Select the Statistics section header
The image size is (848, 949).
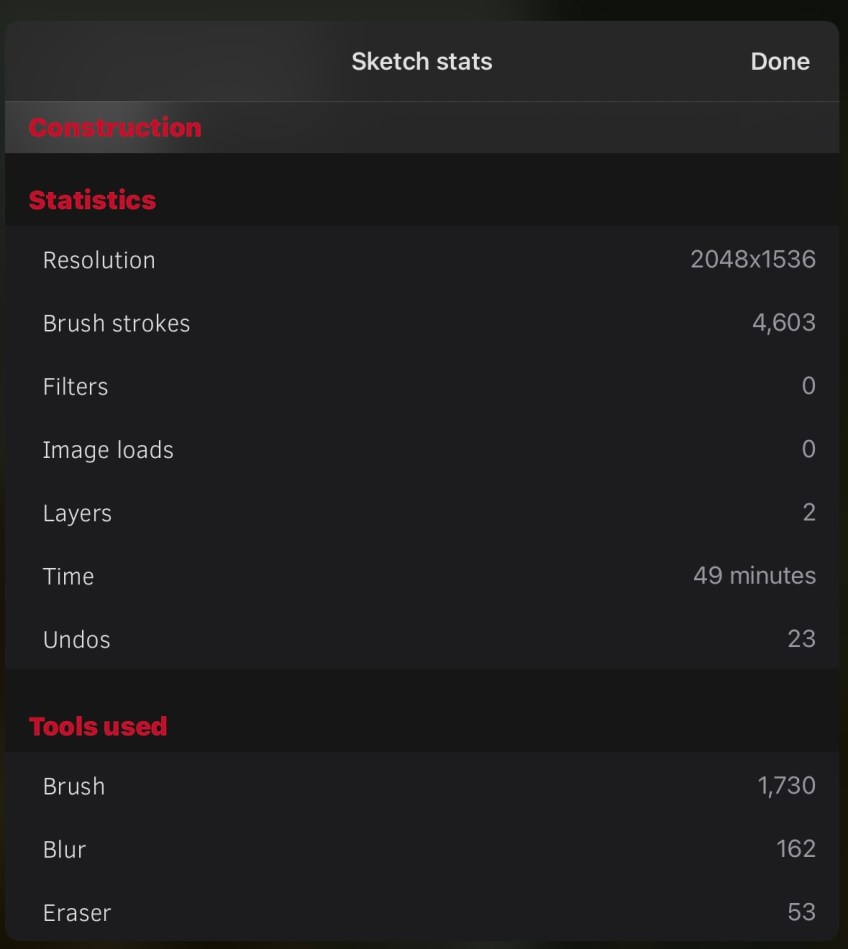point(92,200)
